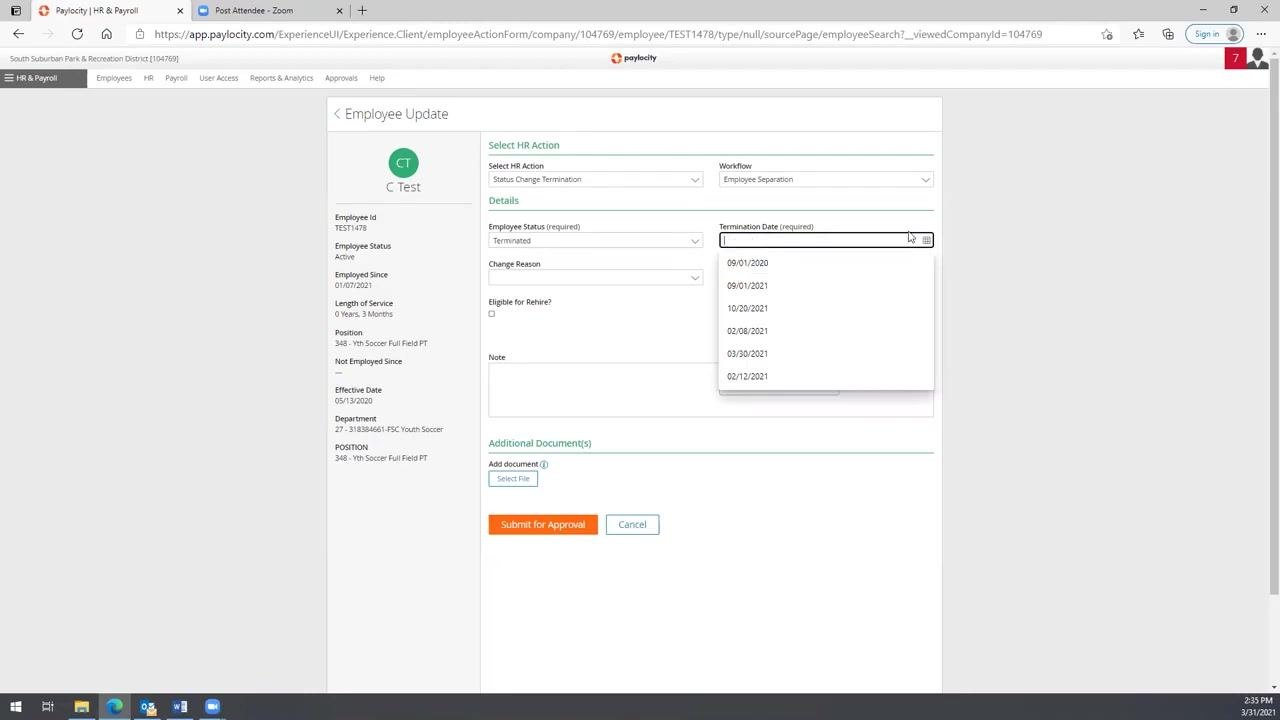Add this page to favorites star icon
Viewport: 1280px width, 720px height.
[1107, 34]
